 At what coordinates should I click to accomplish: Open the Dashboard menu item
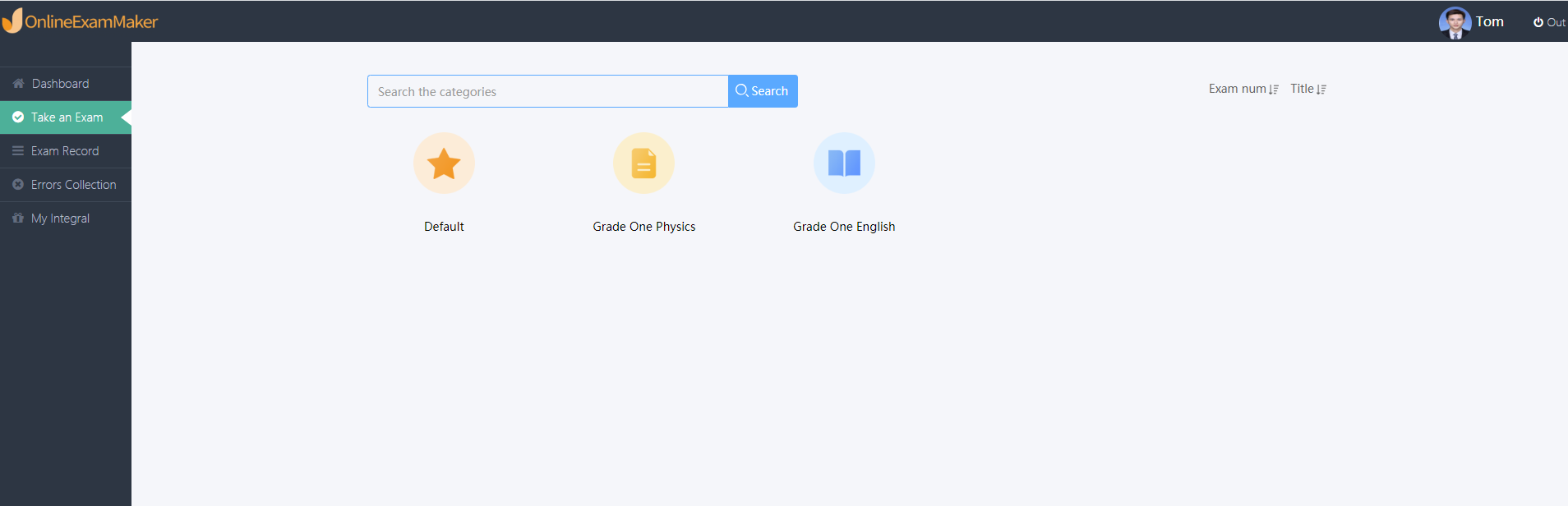coord(66,84)
